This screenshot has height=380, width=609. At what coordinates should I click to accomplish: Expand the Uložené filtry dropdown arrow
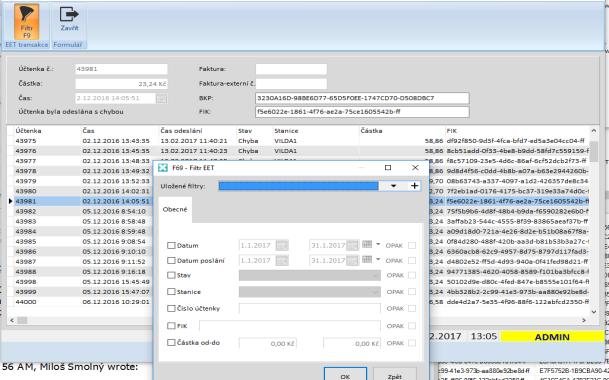pos(393,186)
